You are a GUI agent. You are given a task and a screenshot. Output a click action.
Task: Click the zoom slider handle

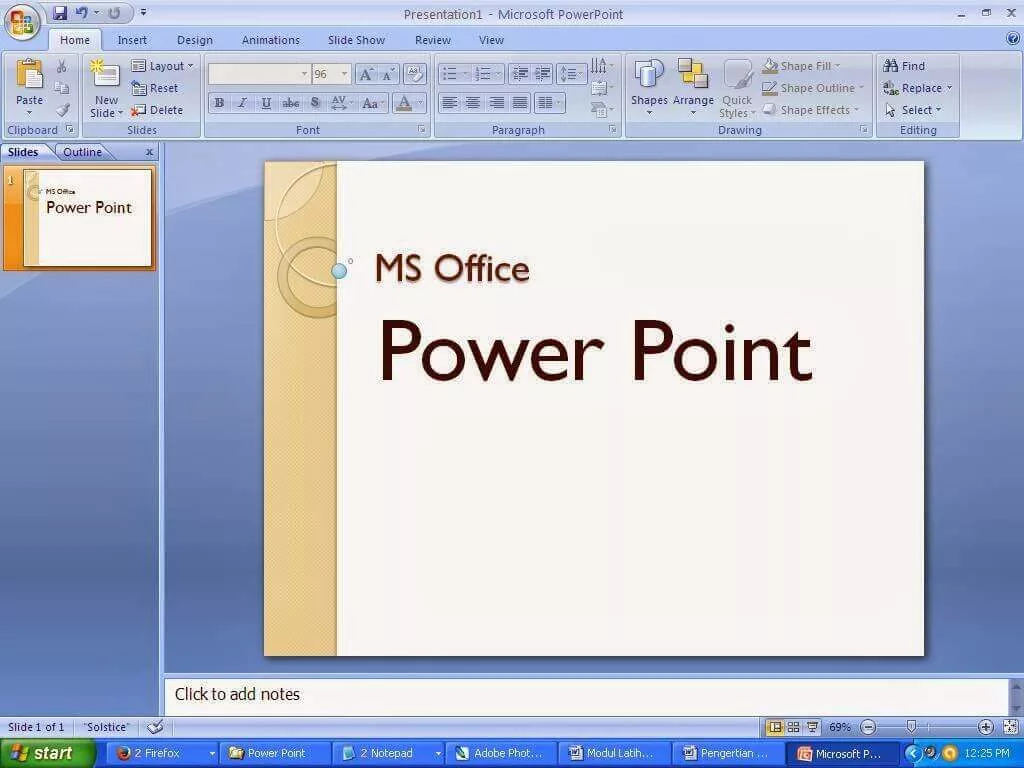coord(912,726)
